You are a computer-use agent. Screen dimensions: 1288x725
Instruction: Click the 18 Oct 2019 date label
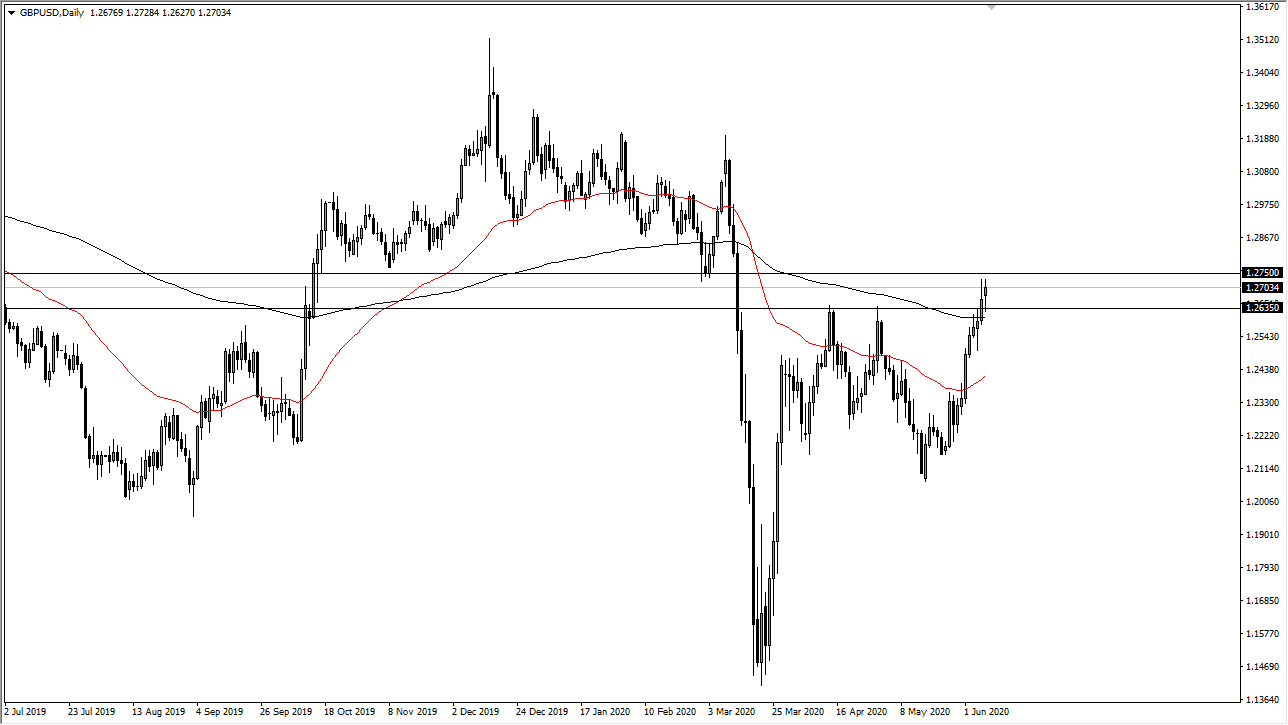point(348,712)
